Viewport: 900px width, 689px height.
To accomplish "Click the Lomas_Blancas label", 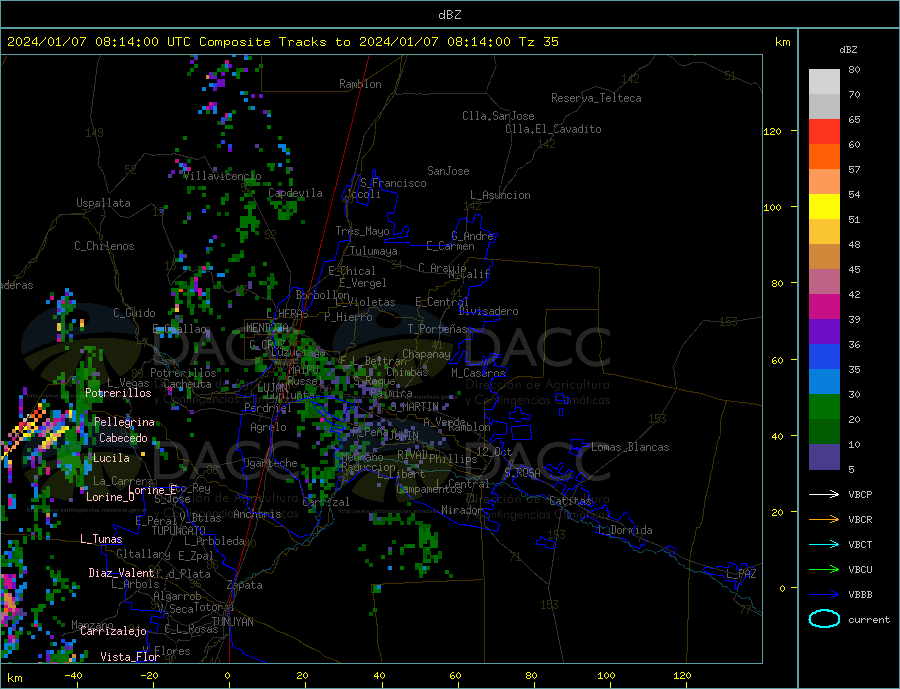I will point(630,447).
